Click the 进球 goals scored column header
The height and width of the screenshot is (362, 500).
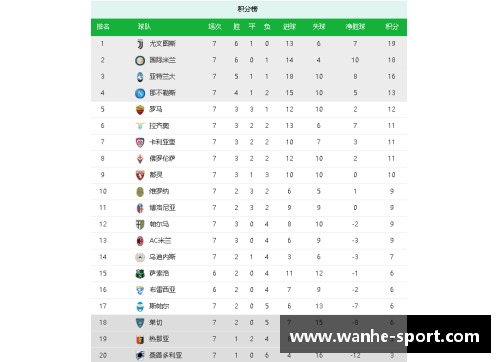pyautogui.click(x=289, y=27)
